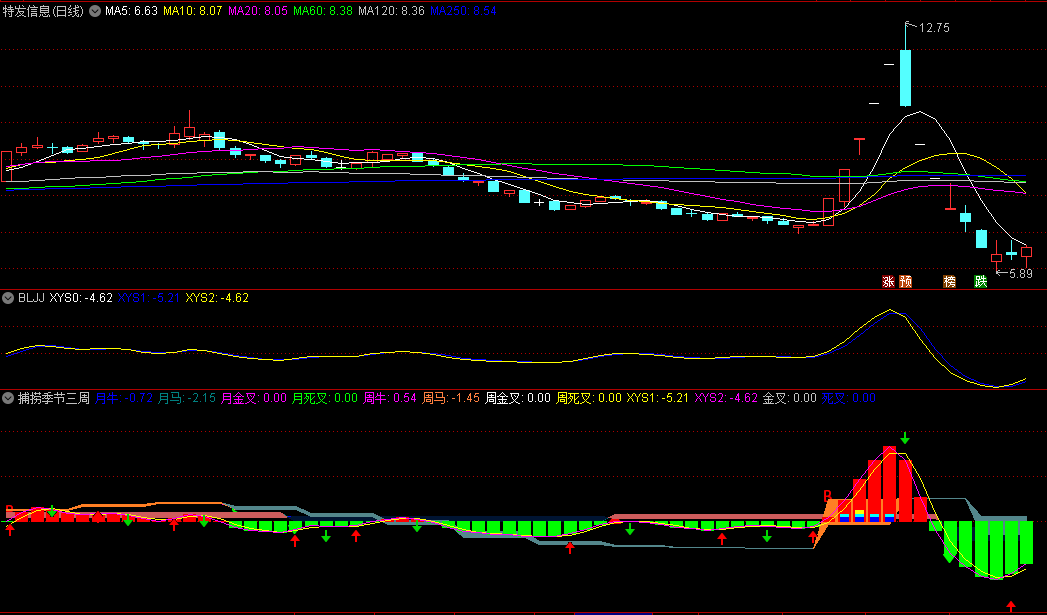Select the 月死叉: 0.00 value

pos(325,398)
